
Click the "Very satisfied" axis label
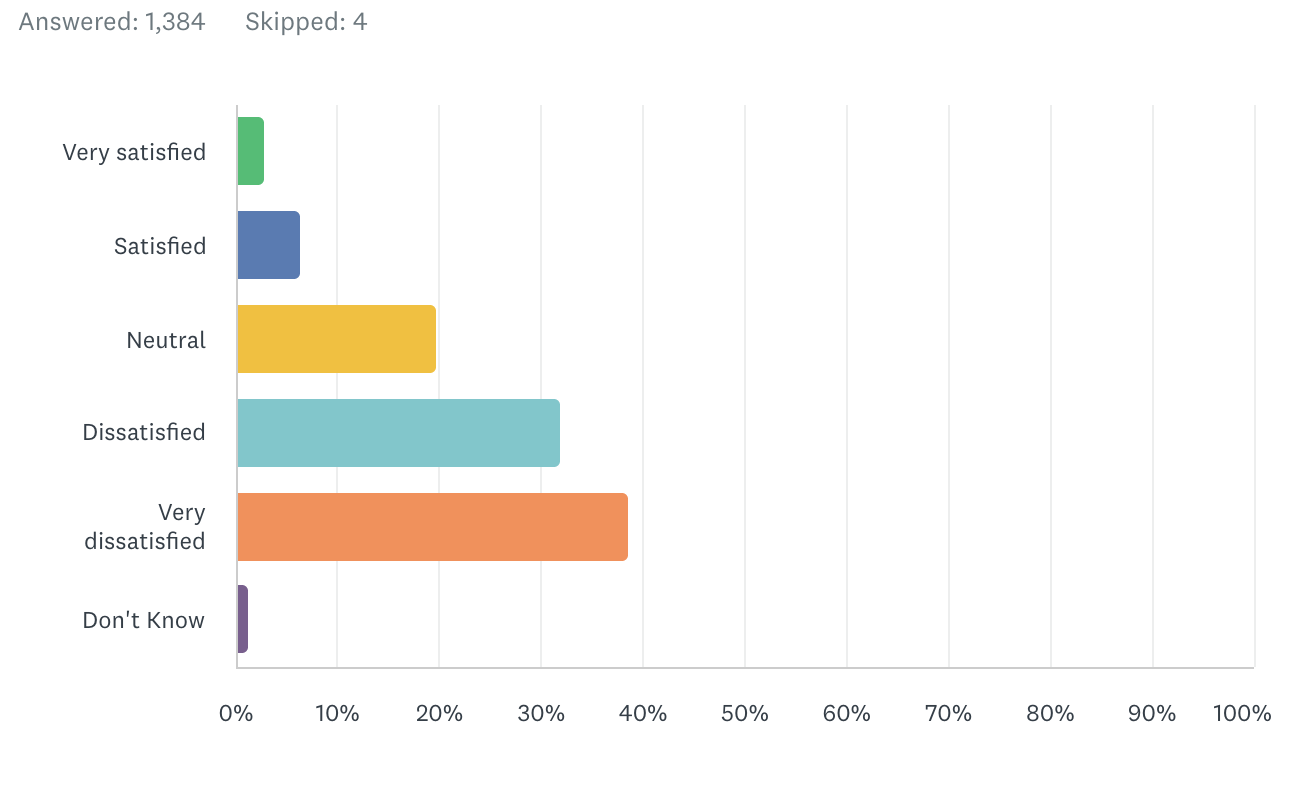point(134,152)
